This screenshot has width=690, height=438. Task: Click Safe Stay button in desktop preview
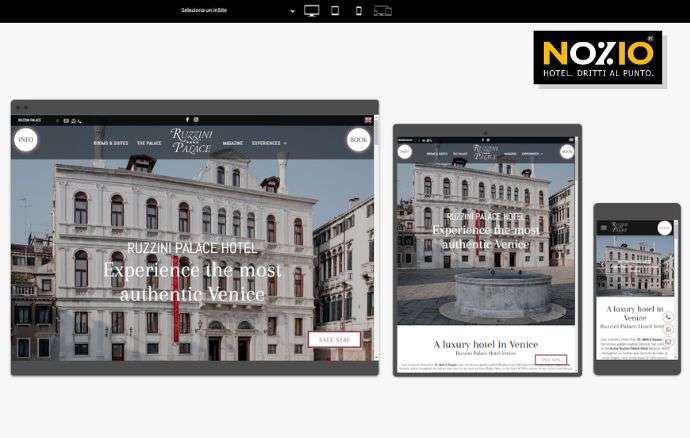point(334,339)
